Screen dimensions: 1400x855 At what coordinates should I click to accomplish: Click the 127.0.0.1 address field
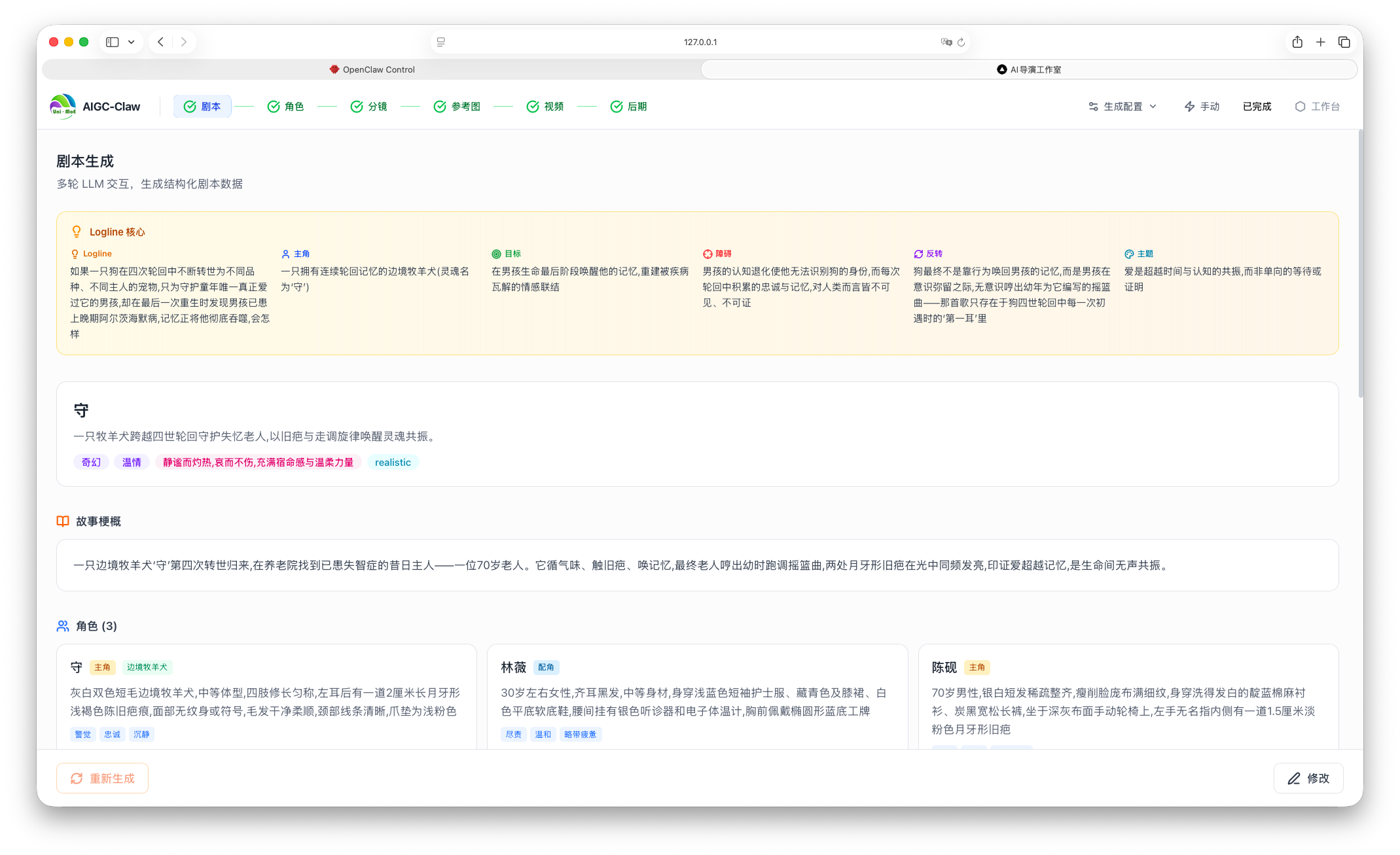700,42
